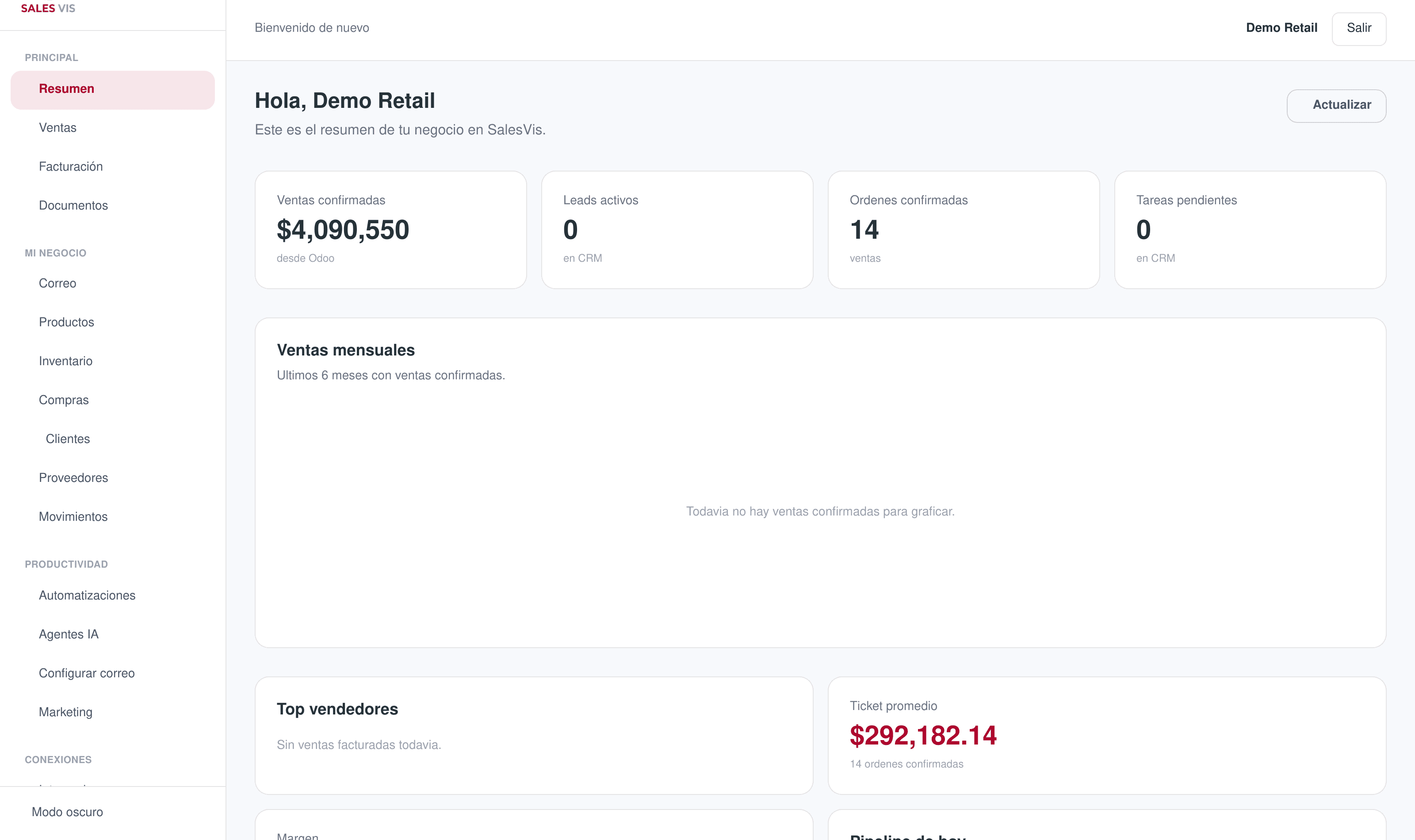
Task: Click 'Sin ventas facturadas todavia.' text
Action: pyautogui.click(x=359, y=745)
